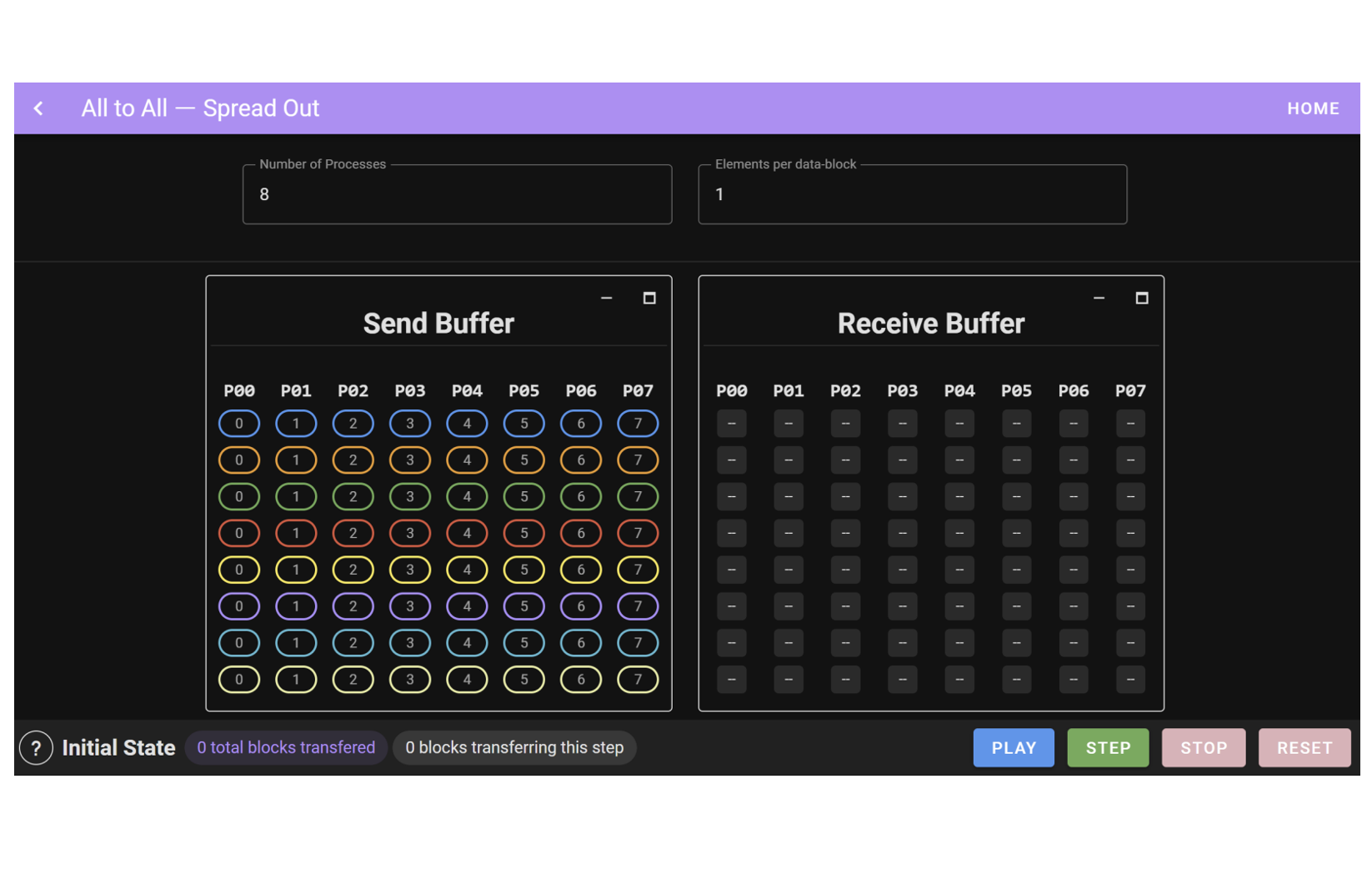Click first empty slot under Receive P07
1372x889 pixels.
[x=1130, y=424]
